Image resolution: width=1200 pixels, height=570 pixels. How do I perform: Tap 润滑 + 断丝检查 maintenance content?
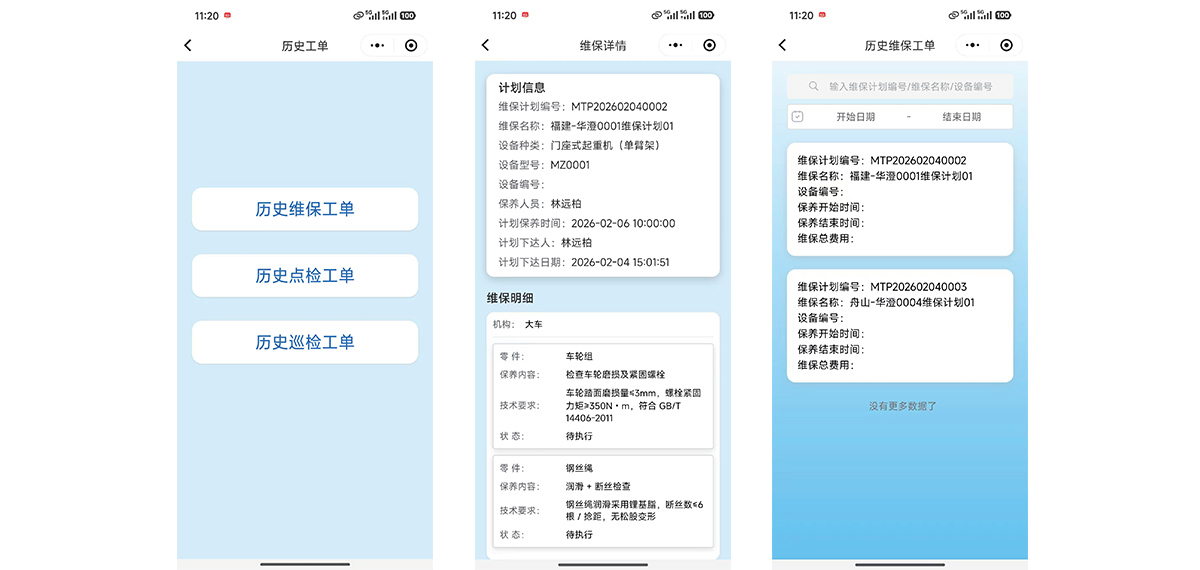tap(598, 486)
